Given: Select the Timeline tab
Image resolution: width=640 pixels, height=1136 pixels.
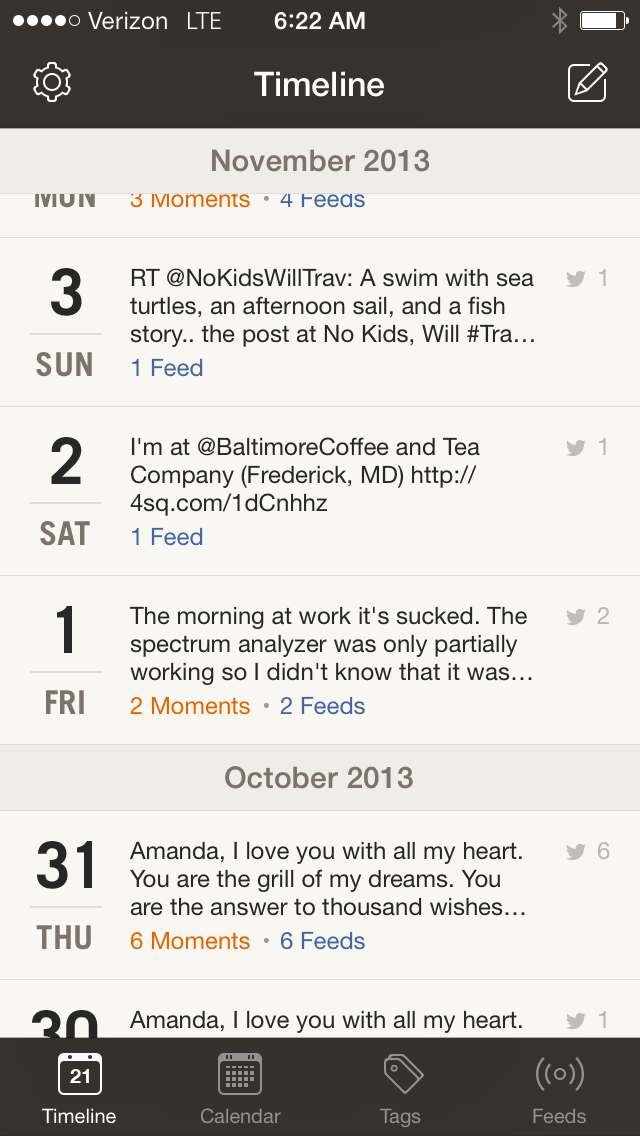Looking at the screenshot, I should [x=80, y=1087].
